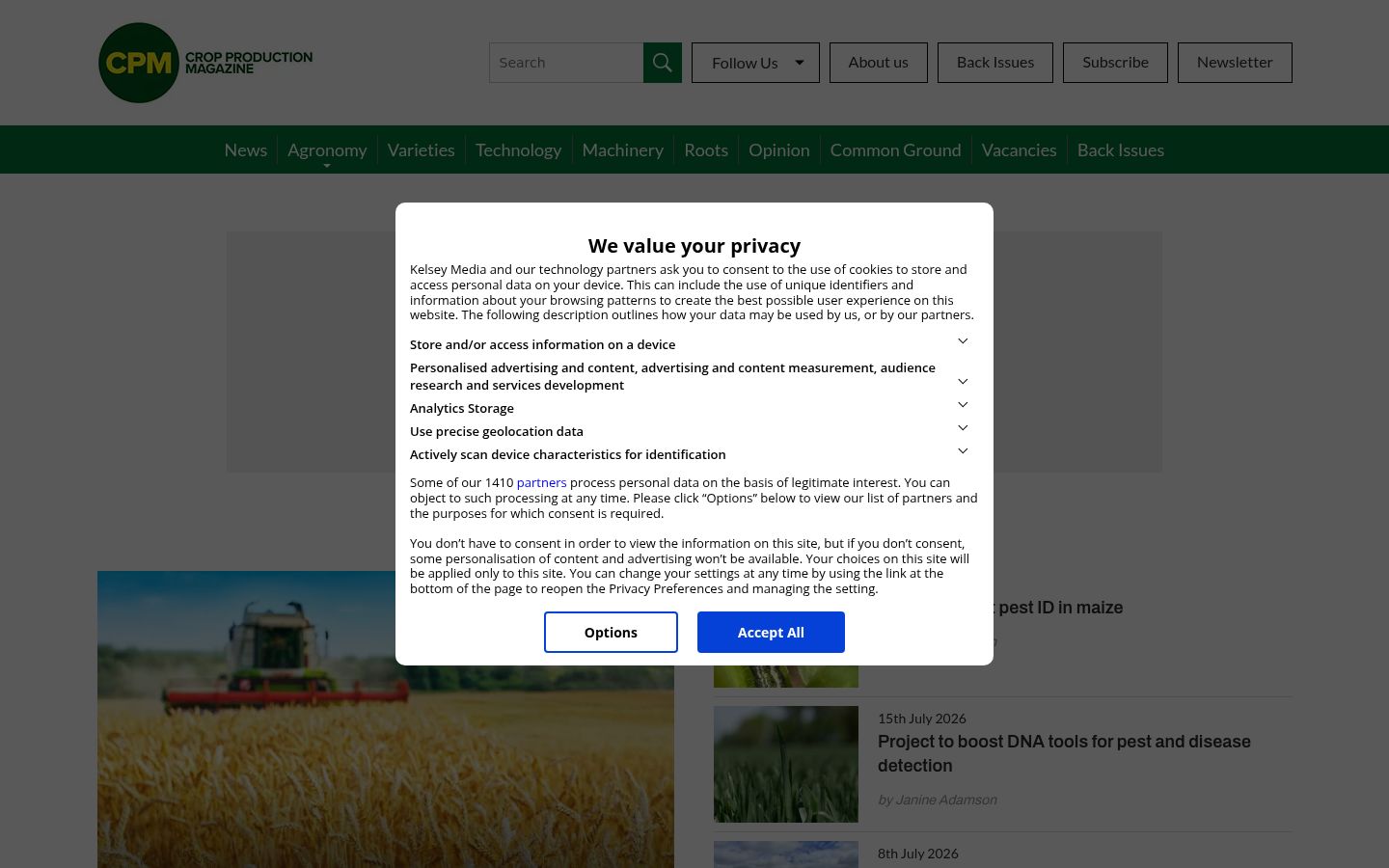
Task: Click the Accept All button
Action: point(771,632)
